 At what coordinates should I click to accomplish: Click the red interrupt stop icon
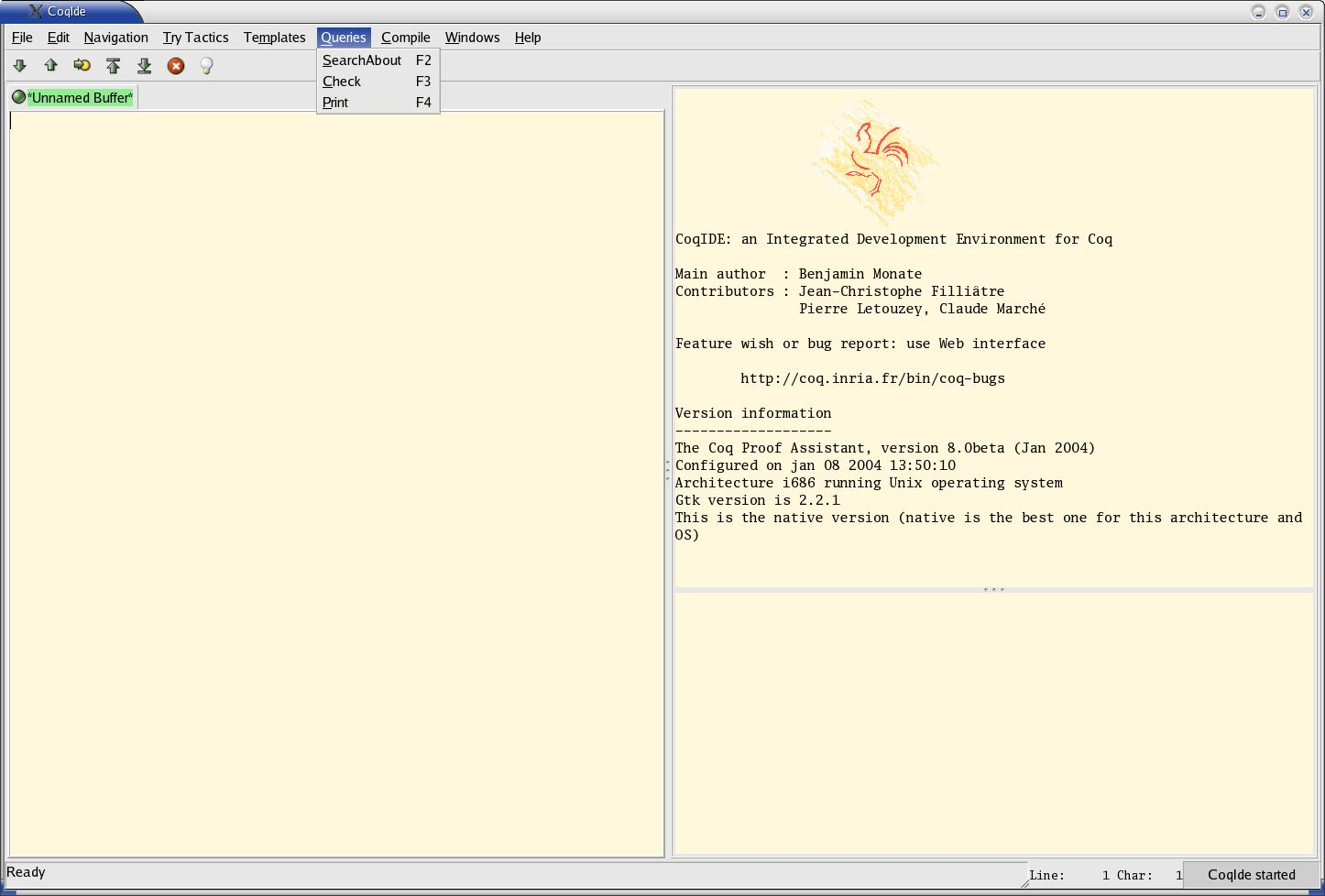coord(175,66)
